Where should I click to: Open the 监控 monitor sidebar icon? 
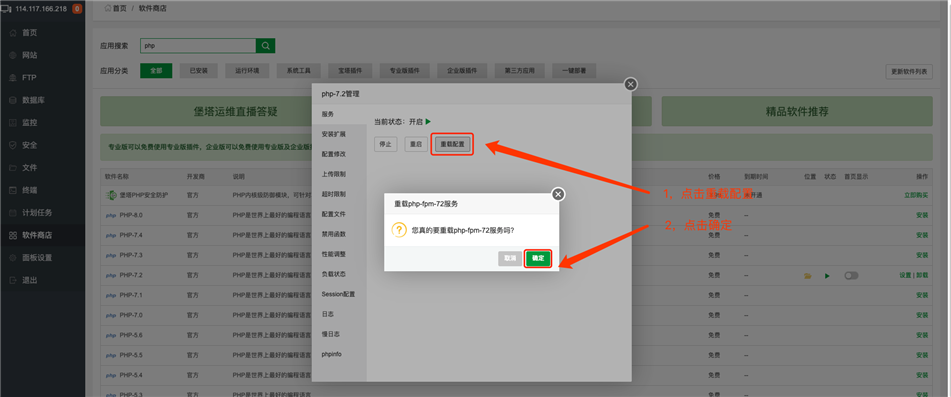pos(13,122)
